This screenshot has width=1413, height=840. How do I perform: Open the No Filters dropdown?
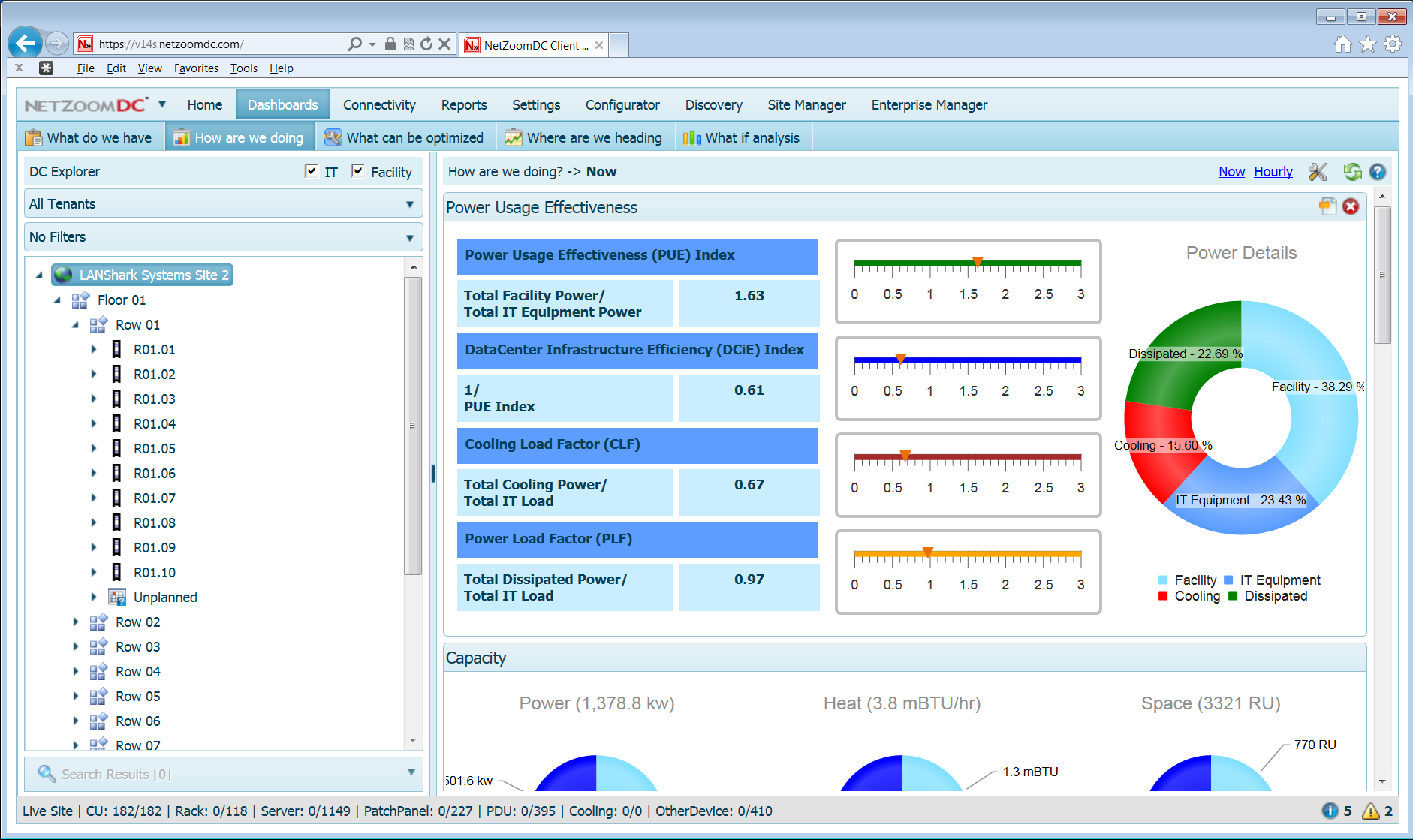pos(409,236)
